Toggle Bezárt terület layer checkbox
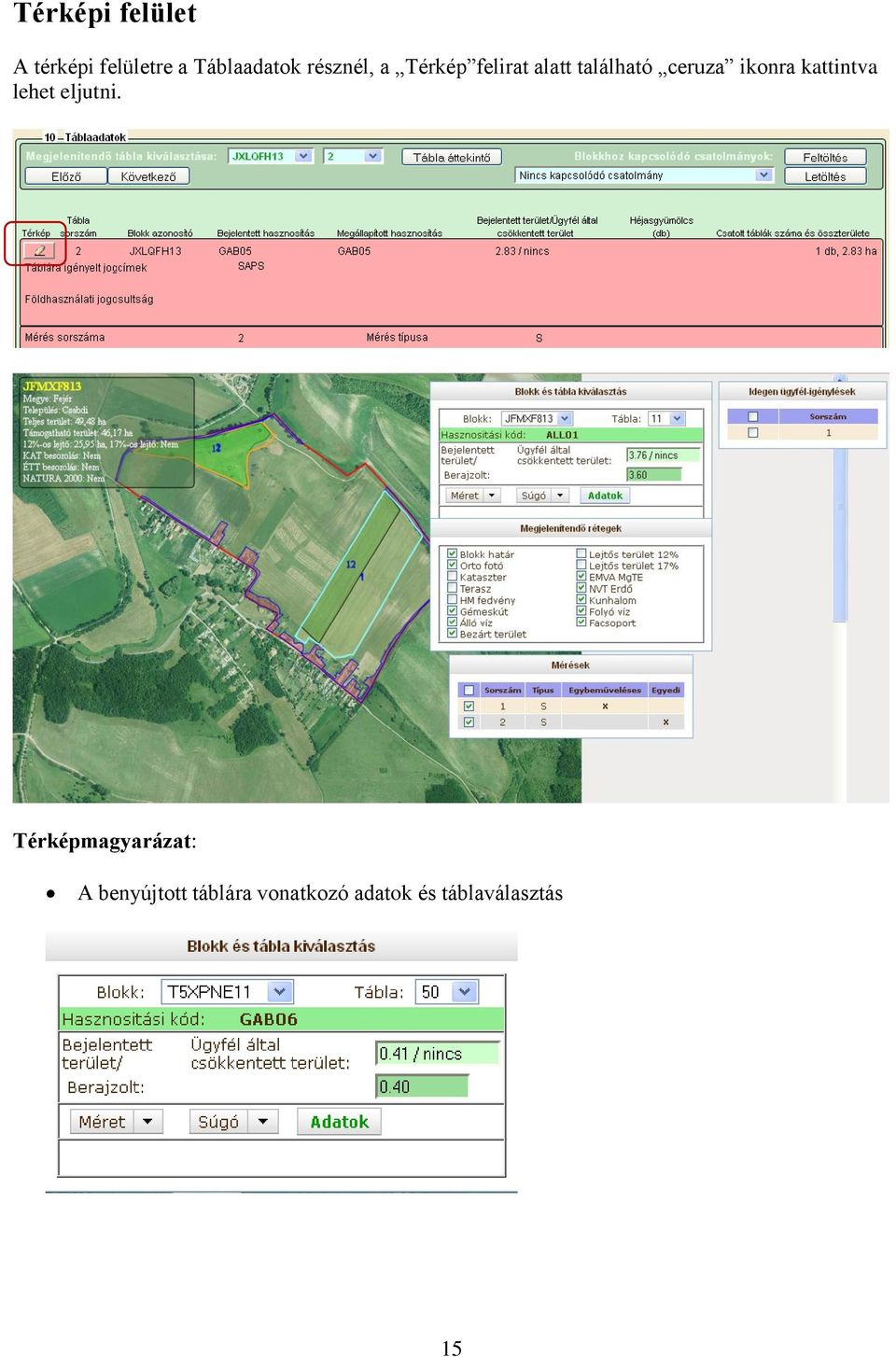 point(453,634)
